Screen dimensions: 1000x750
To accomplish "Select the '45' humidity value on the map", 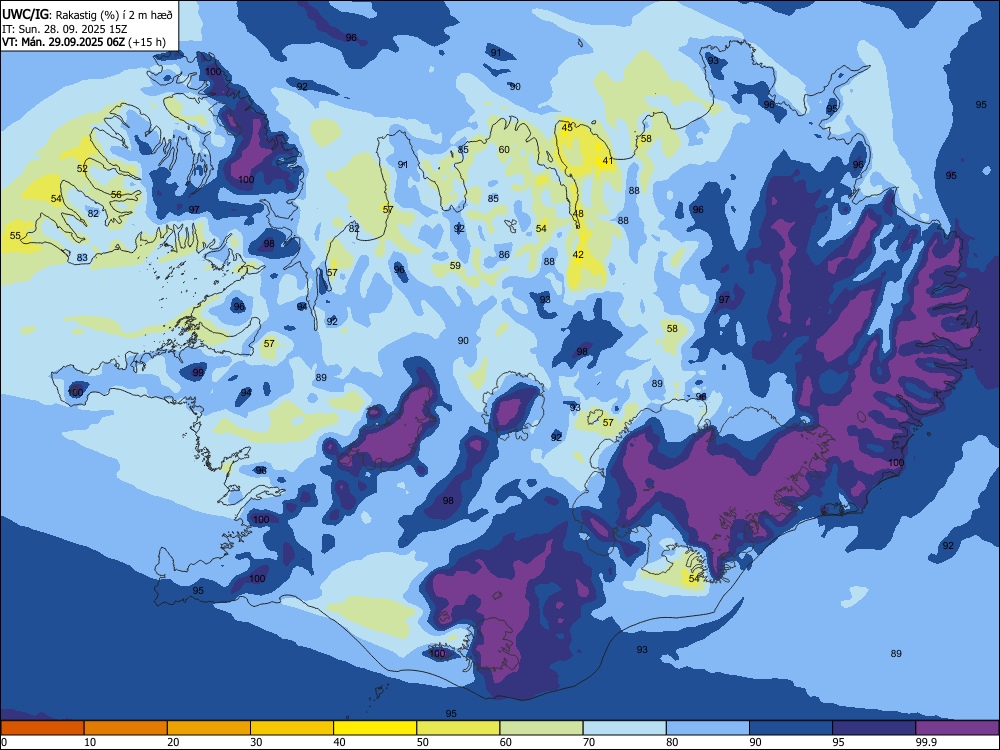I will coord(567,128).
